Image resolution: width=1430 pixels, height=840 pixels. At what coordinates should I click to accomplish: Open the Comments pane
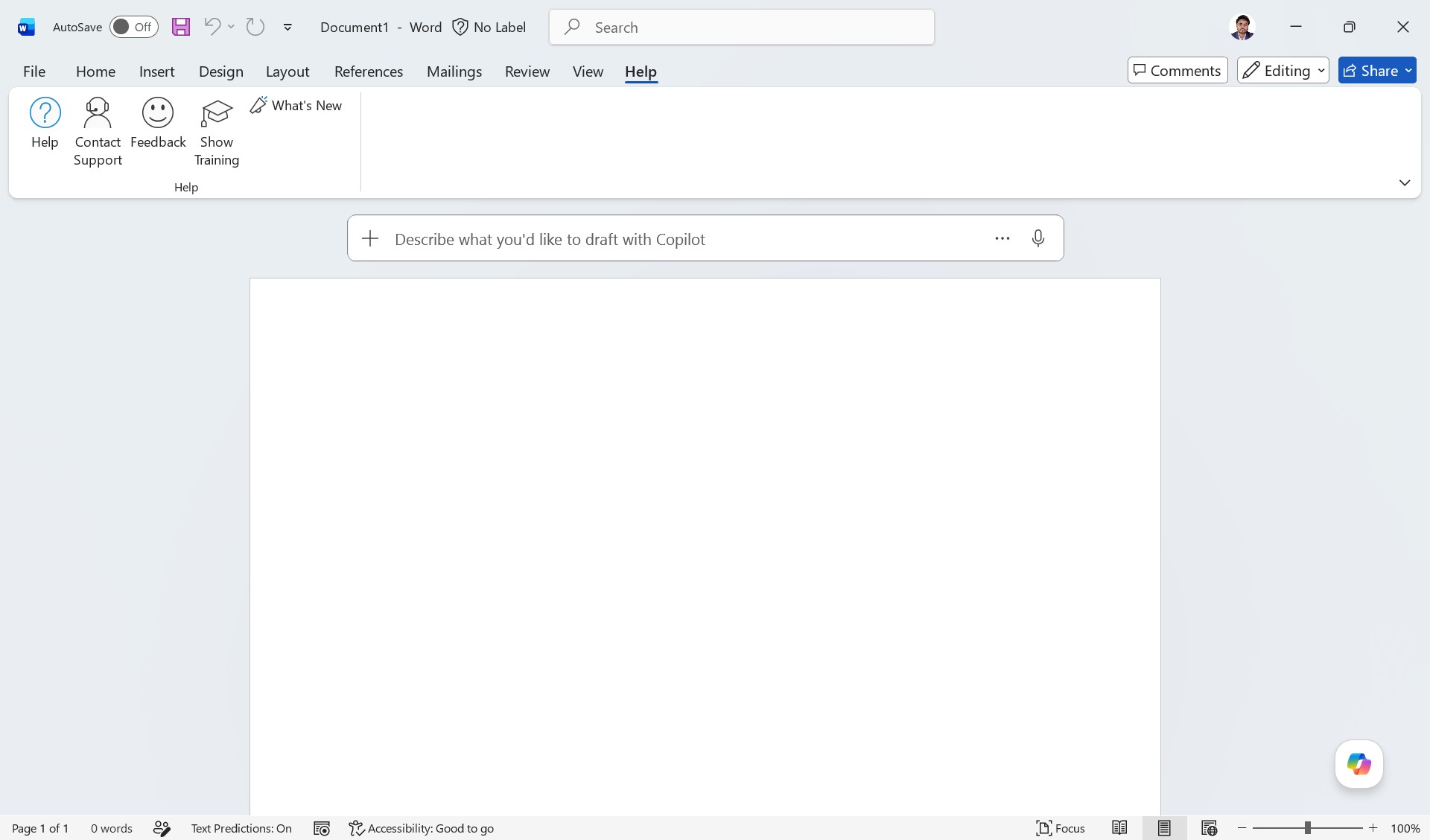[x=1178, y=70]
